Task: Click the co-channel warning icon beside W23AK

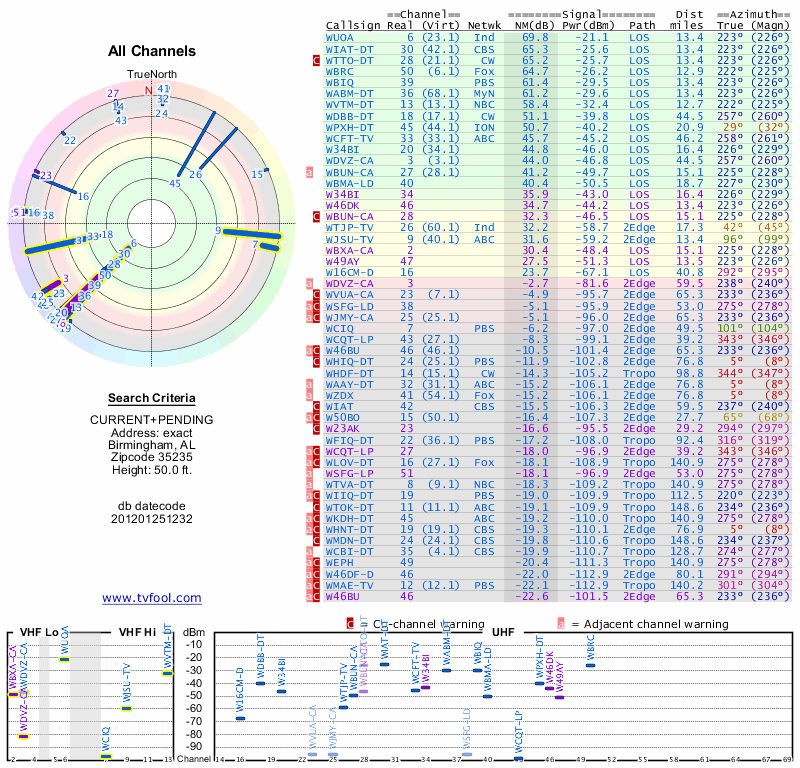Action: (316, 429)
